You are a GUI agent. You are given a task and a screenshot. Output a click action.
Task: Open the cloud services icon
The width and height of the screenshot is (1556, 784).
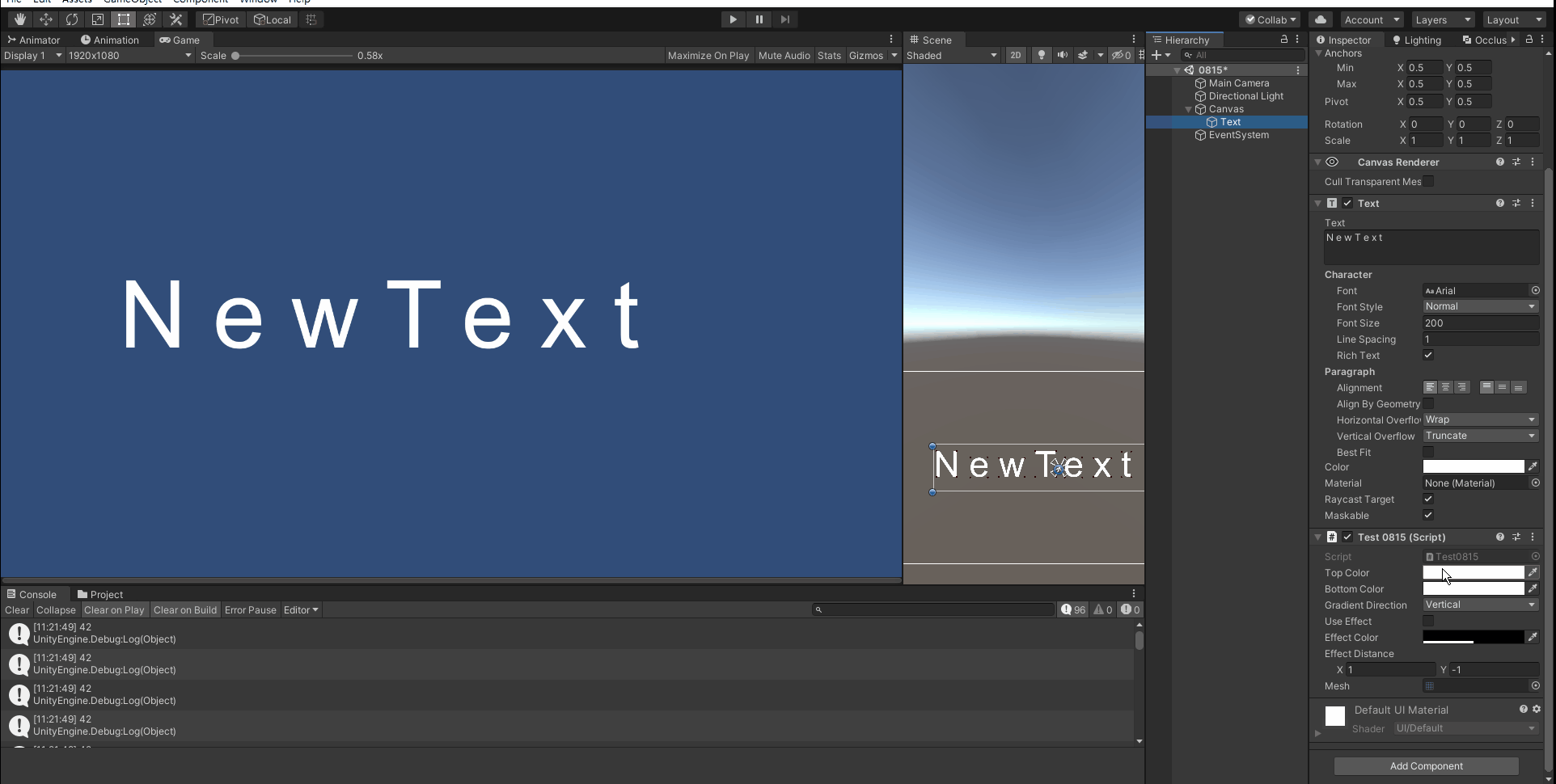1321,19
